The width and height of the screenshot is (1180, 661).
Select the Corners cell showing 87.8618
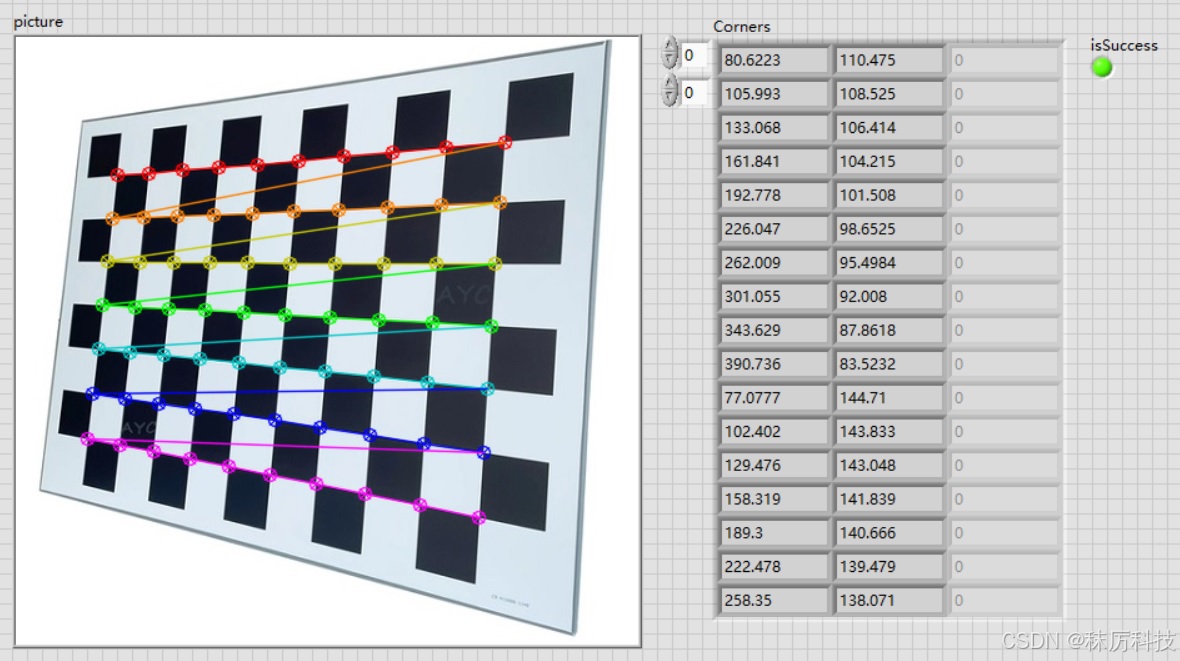point(890,330)
